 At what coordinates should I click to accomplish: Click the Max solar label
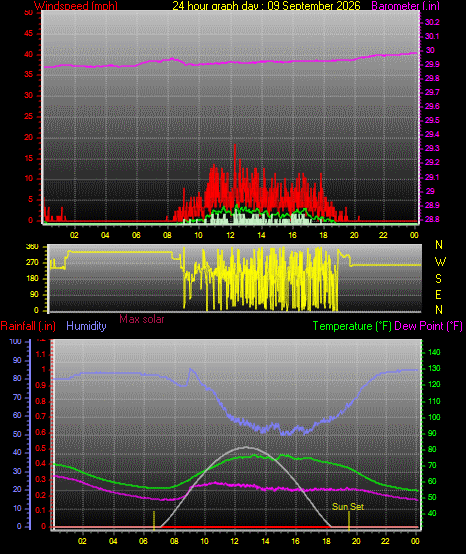pos(142,319)
